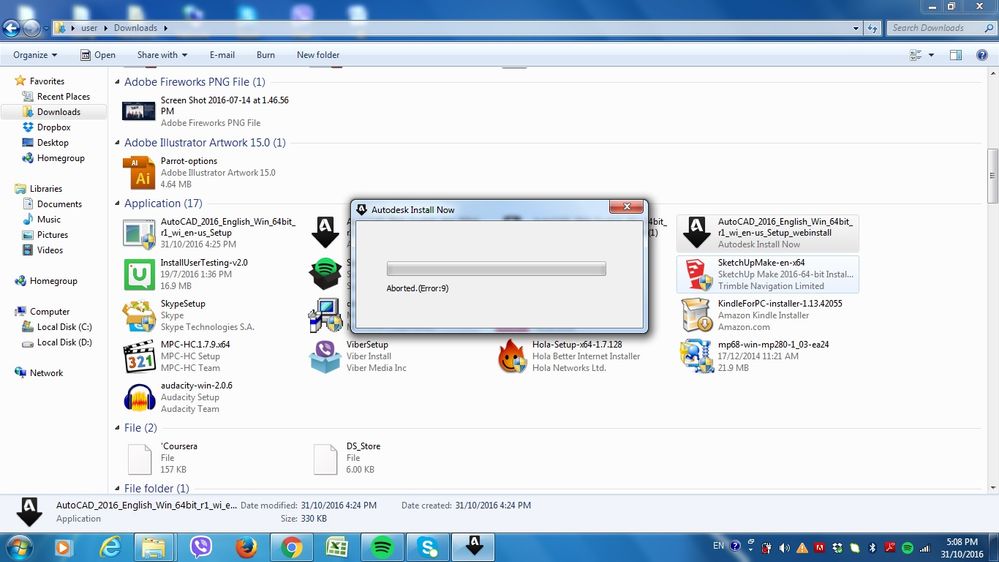Open the Pictures library
This screenshot has width=999, height=562.
tap(52, 234)
